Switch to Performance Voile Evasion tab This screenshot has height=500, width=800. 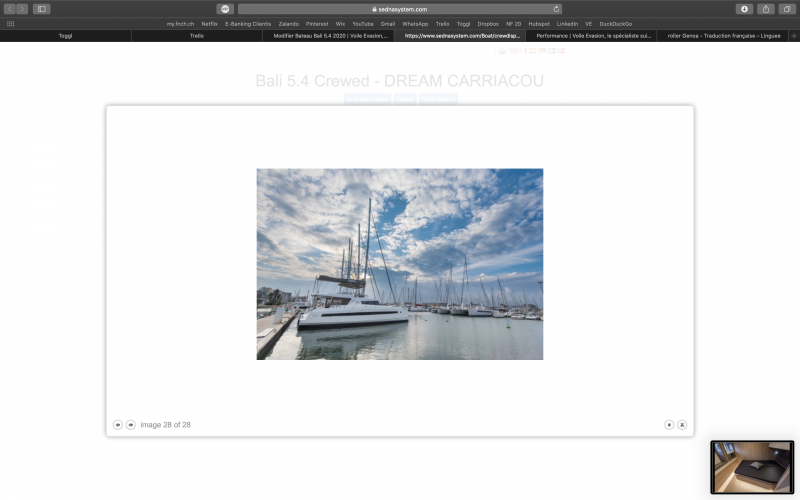point(591,36)
